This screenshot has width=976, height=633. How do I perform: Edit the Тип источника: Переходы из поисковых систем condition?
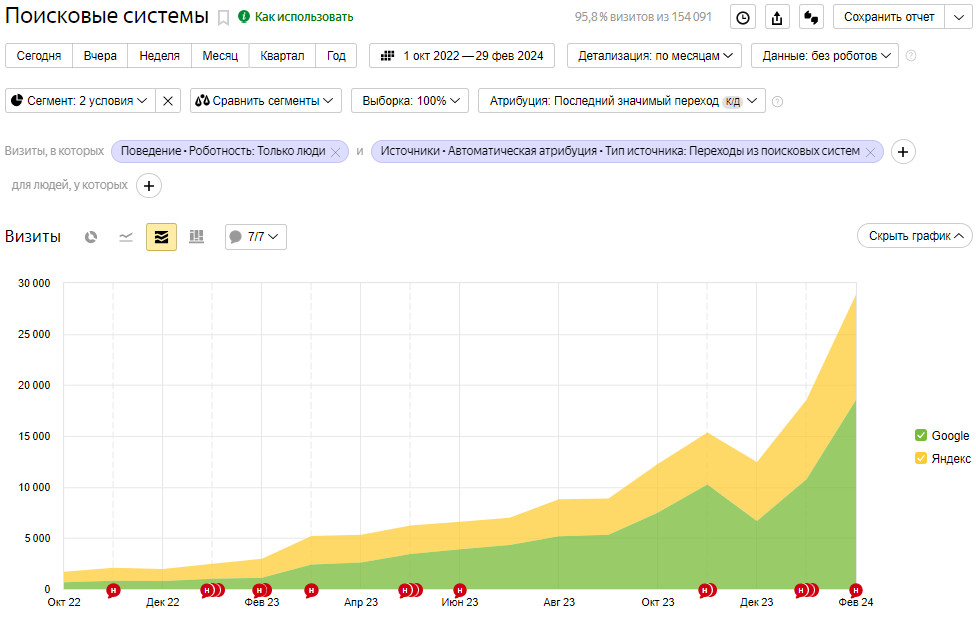[x=620, y=151]
